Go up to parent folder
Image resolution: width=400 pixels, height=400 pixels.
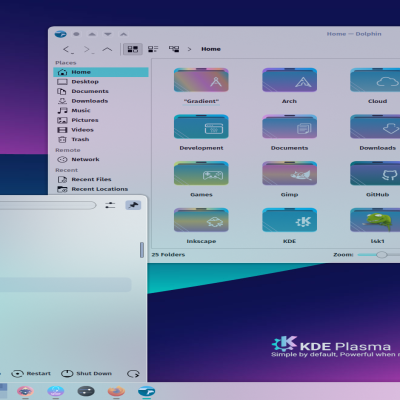[107, 49]
